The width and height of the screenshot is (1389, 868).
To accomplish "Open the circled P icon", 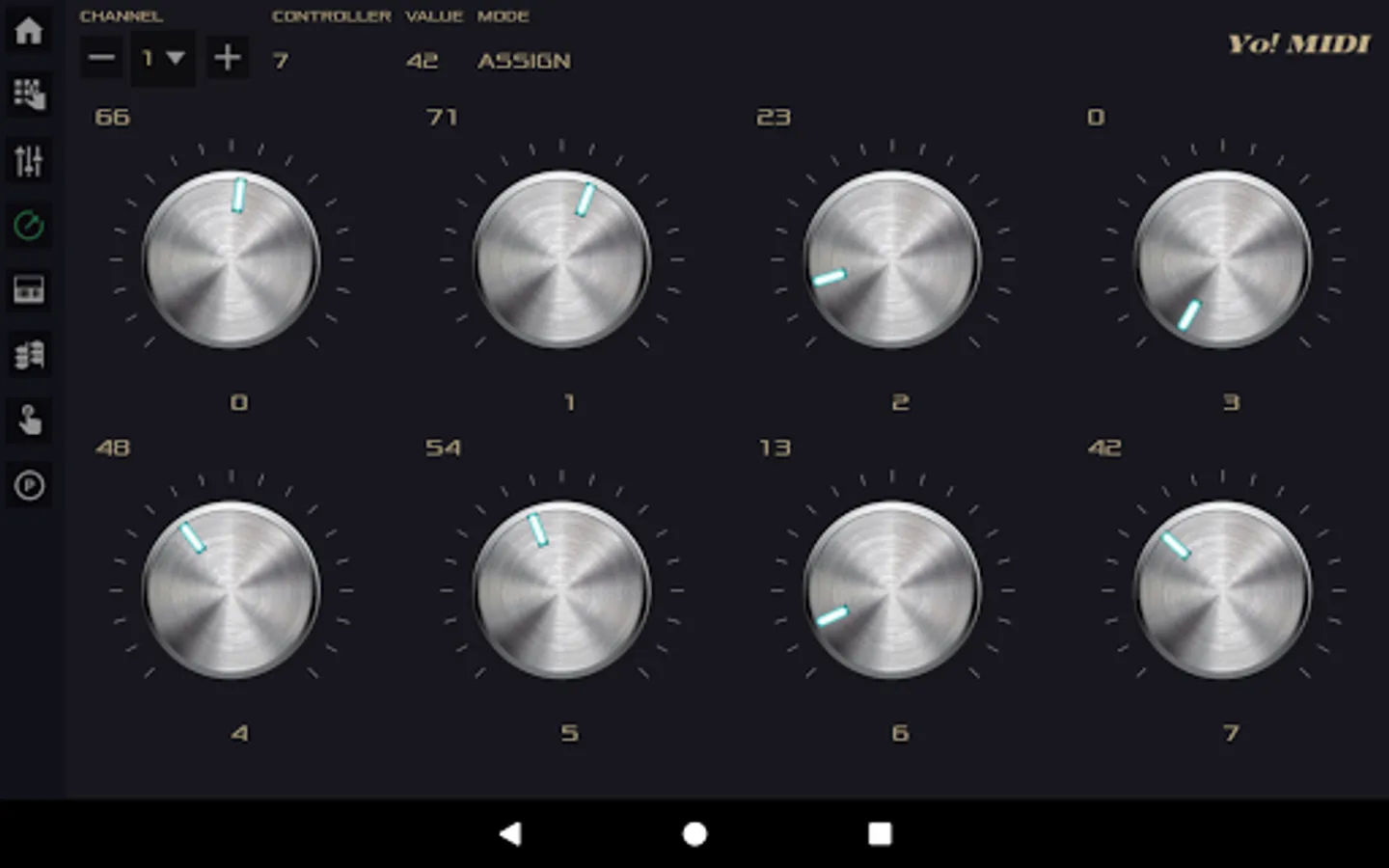I will click(x=29, y=485).
